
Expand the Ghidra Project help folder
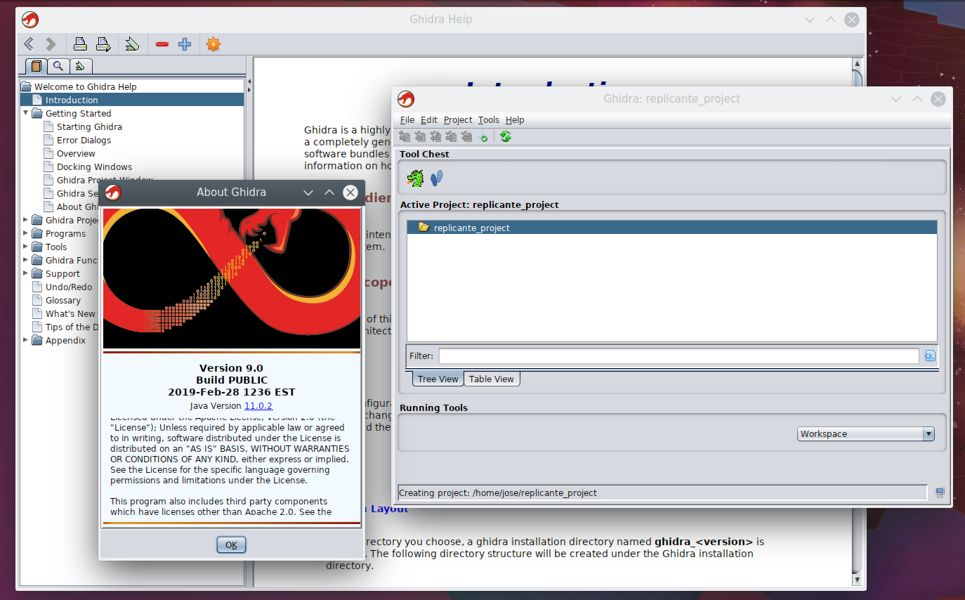26,220
